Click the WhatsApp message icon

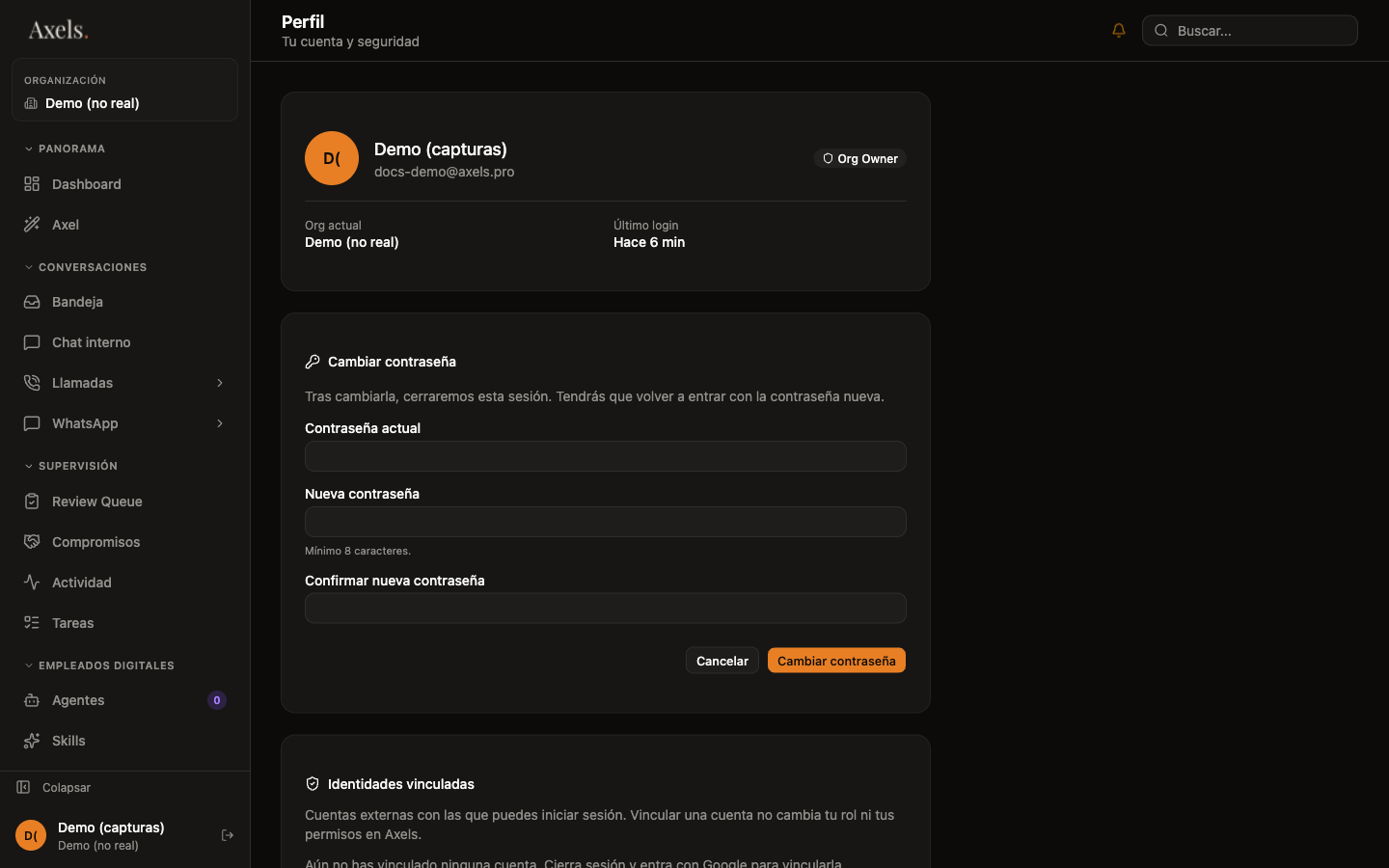click(x=32, y=423)
